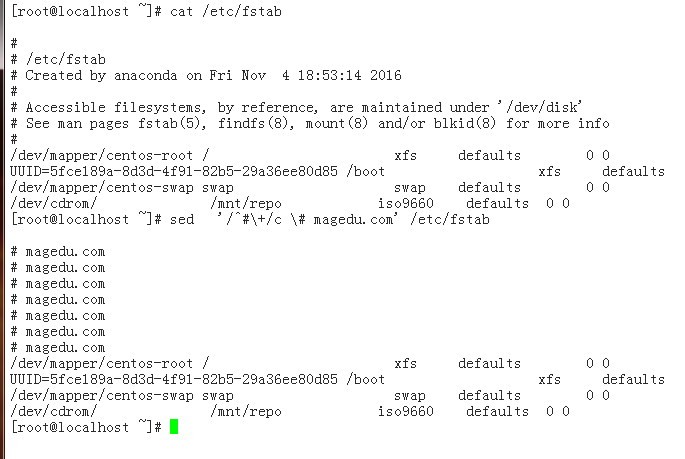Click the green terminal cursor block

[x=174, y=427]
